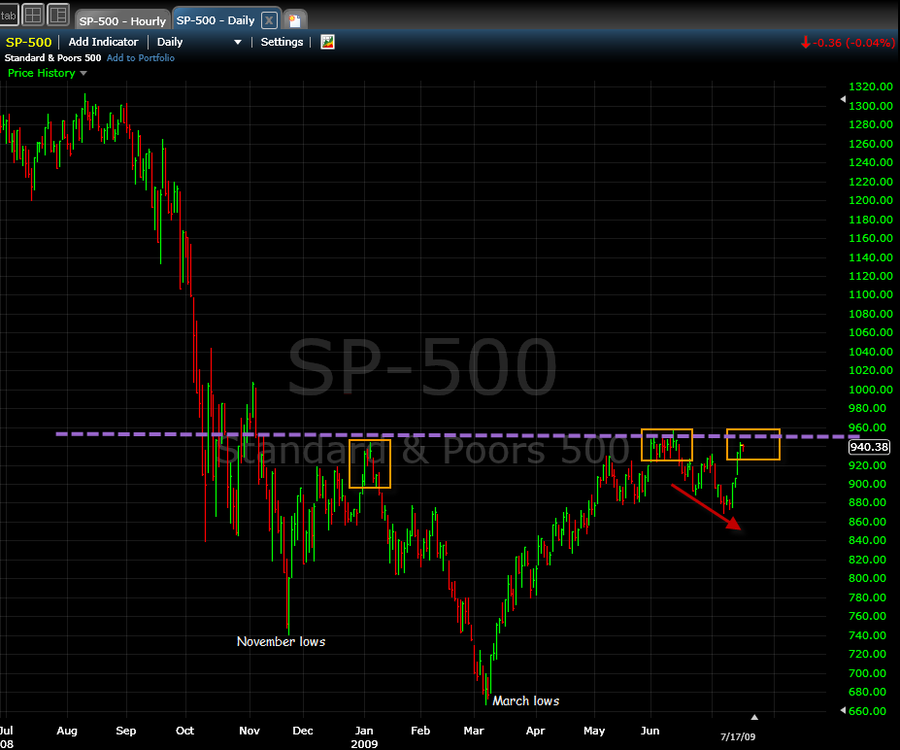Image resolution: width=900 pixels, height=750 pixels.
Task: Click Add Indicator
Action: (x=103, y=42)
